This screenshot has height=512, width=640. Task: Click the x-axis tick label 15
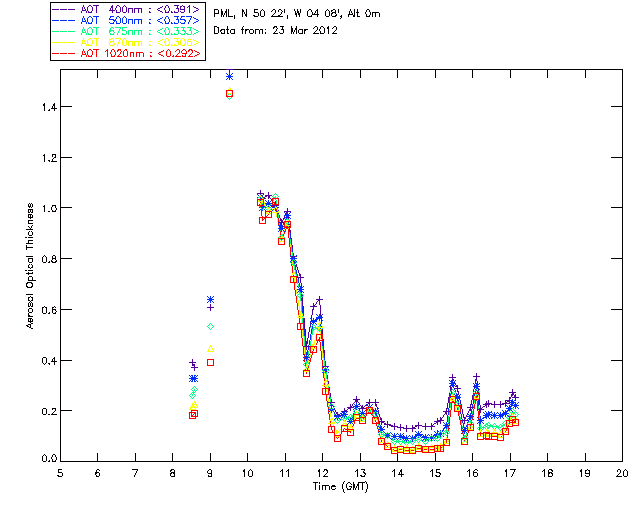[x=435, y=473]
